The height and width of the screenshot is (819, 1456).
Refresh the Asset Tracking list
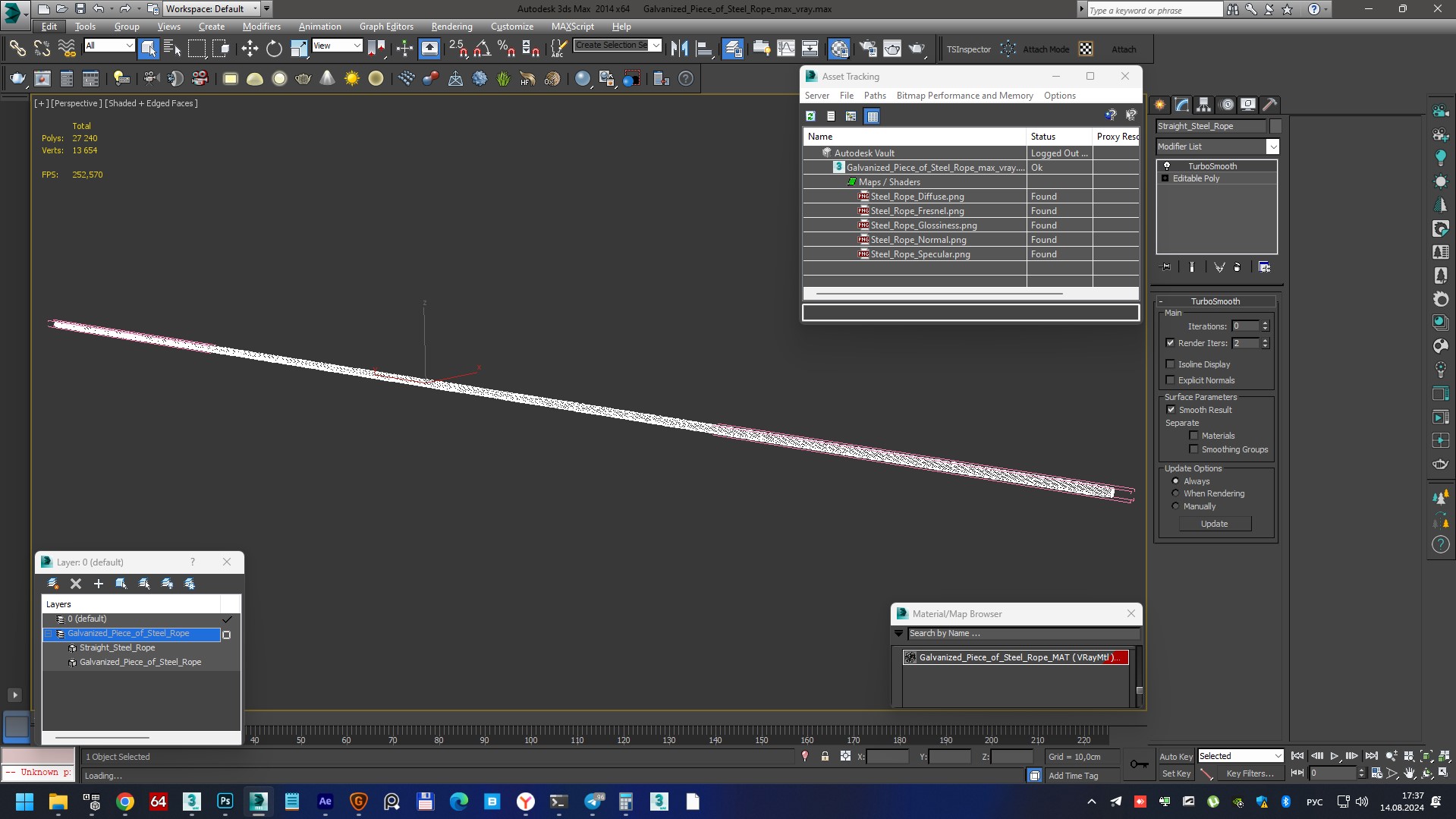click(x=810, y=116)
